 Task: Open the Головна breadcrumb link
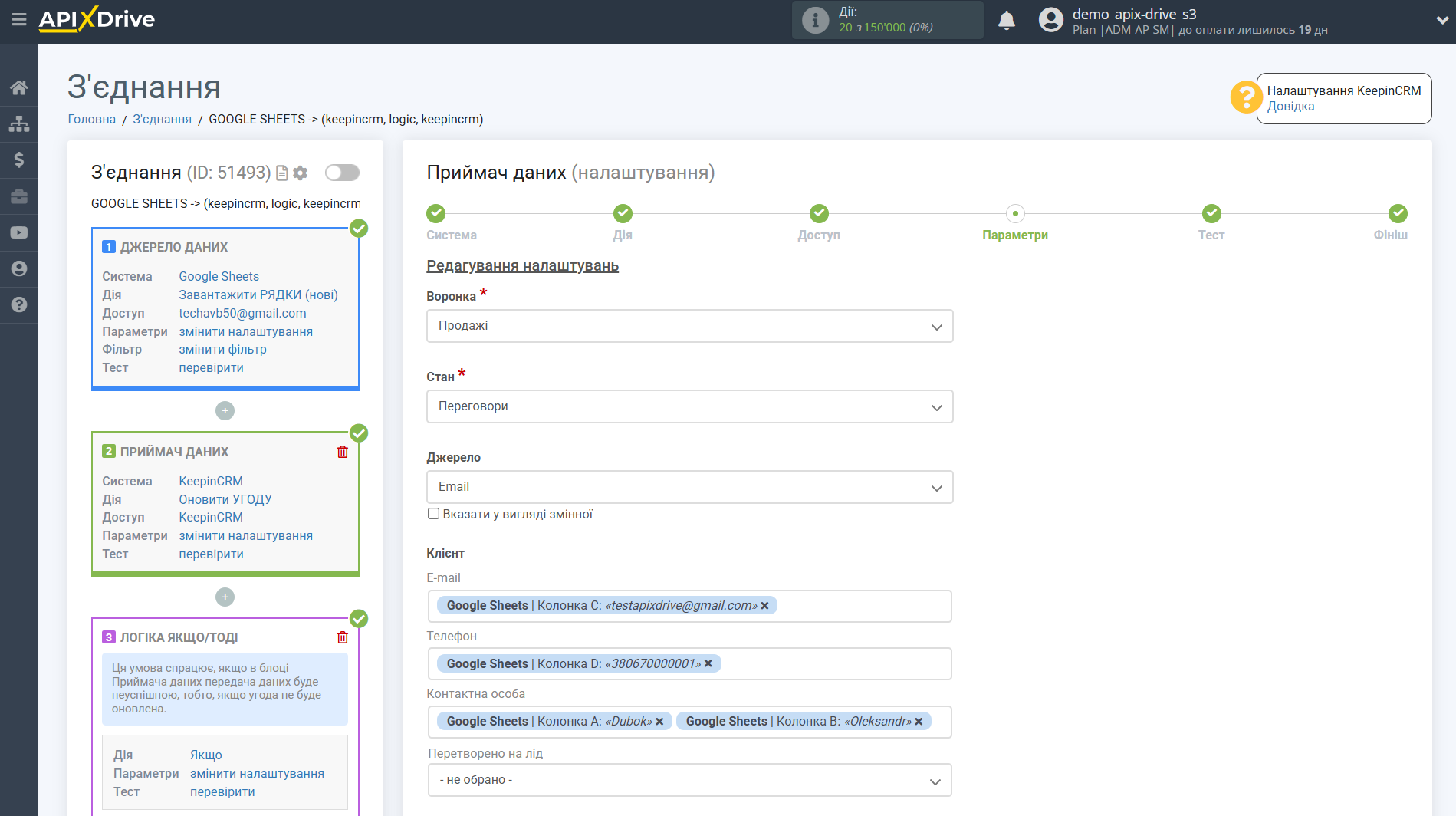(x=91, y=119)
